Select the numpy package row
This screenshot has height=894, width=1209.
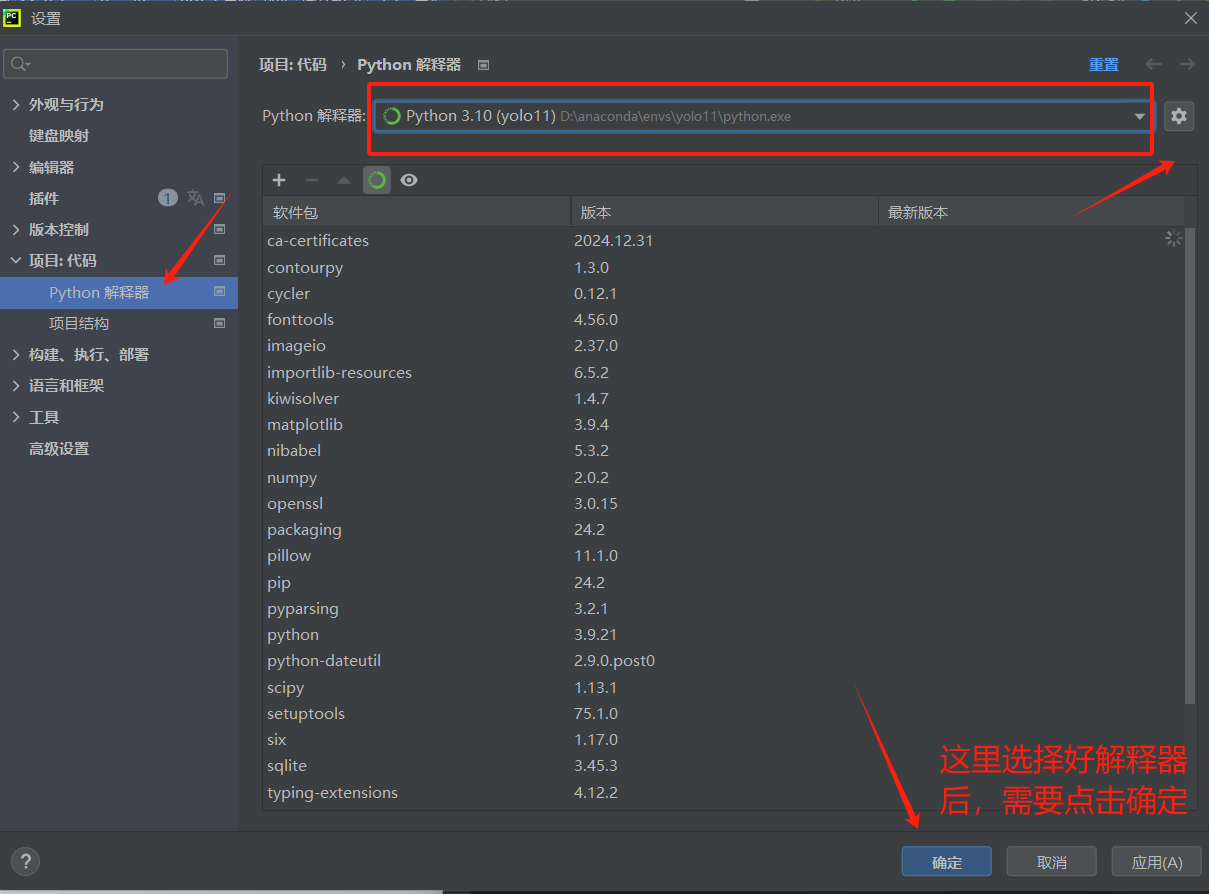[723, 477]
